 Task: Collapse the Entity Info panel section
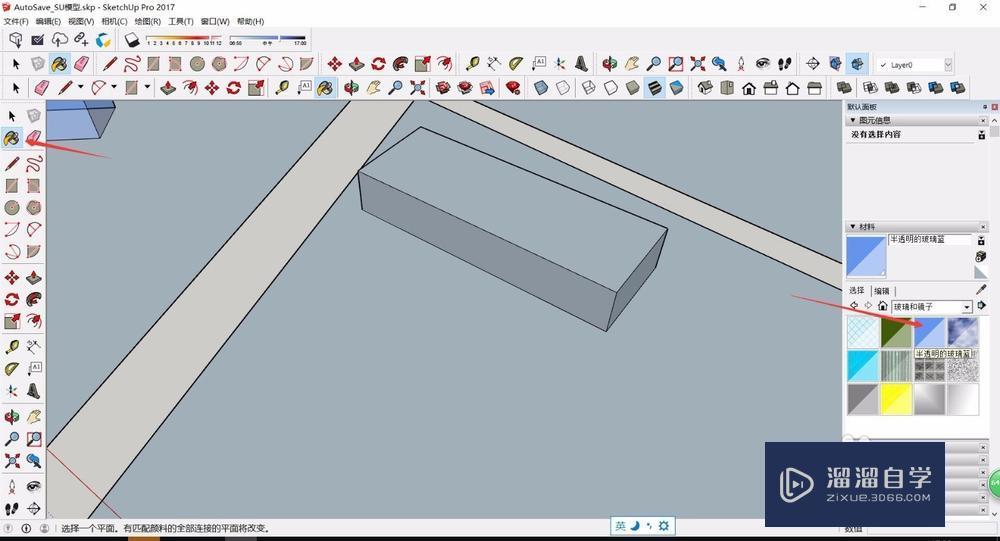coord(853,120)
